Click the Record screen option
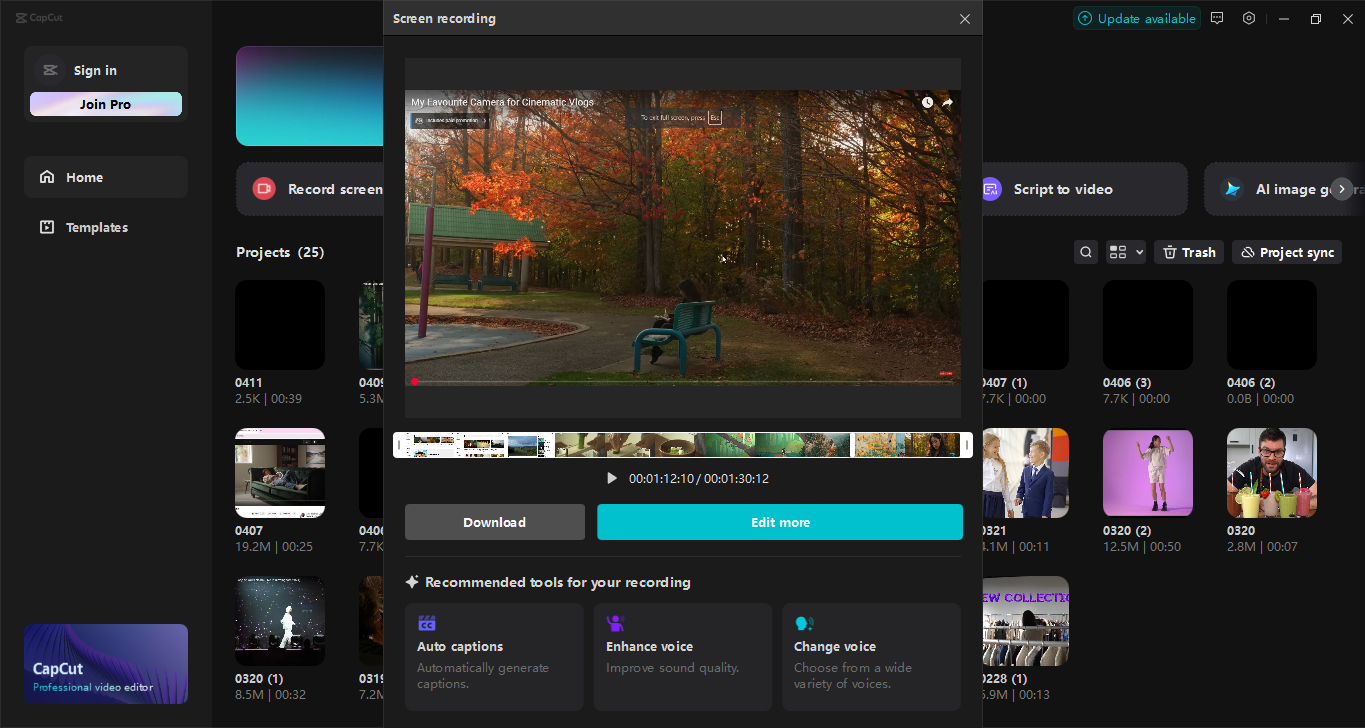 coord(310,189)
